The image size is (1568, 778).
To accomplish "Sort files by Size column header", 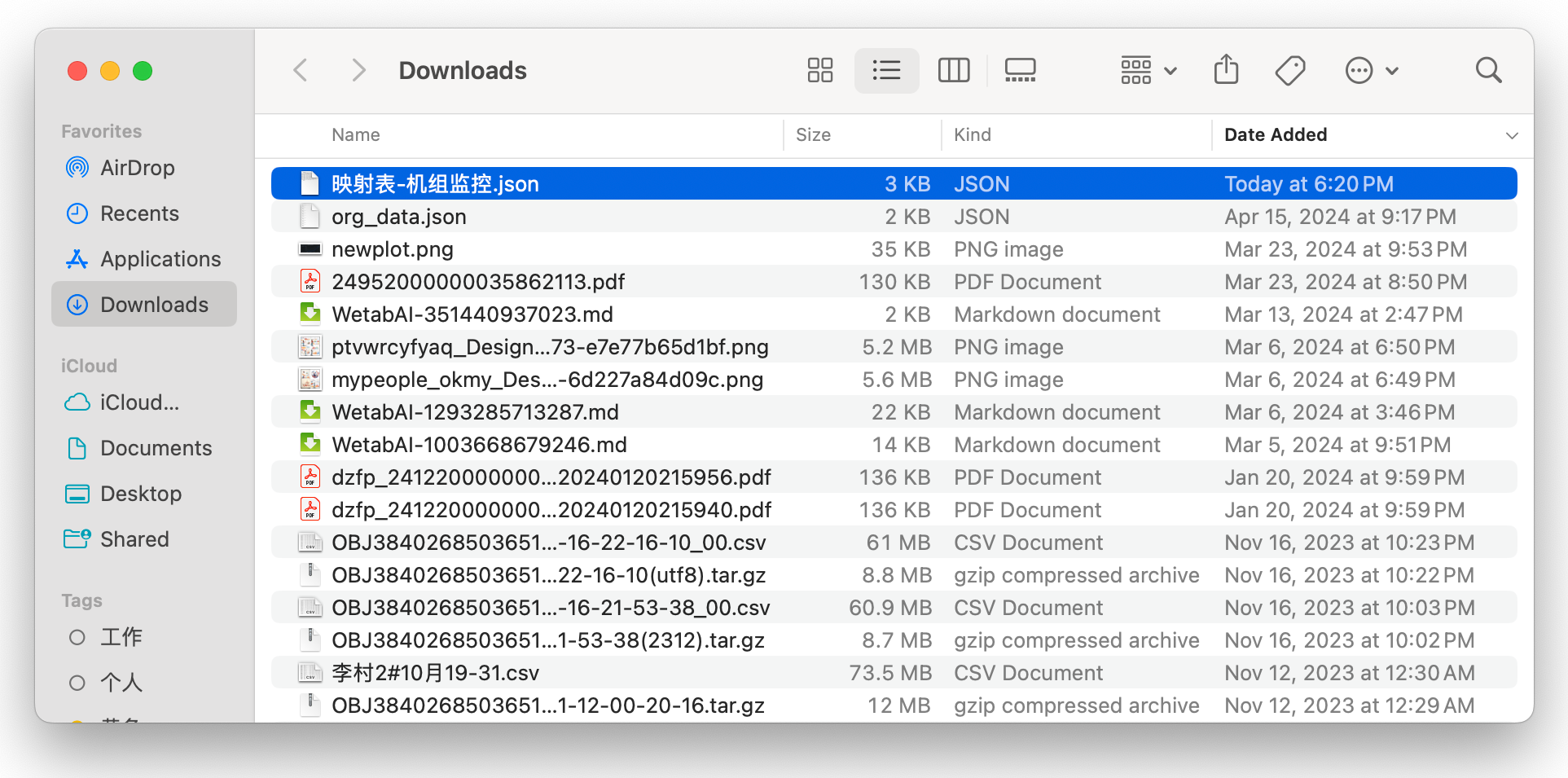I will pyautogui.click(x=813, y=135).
